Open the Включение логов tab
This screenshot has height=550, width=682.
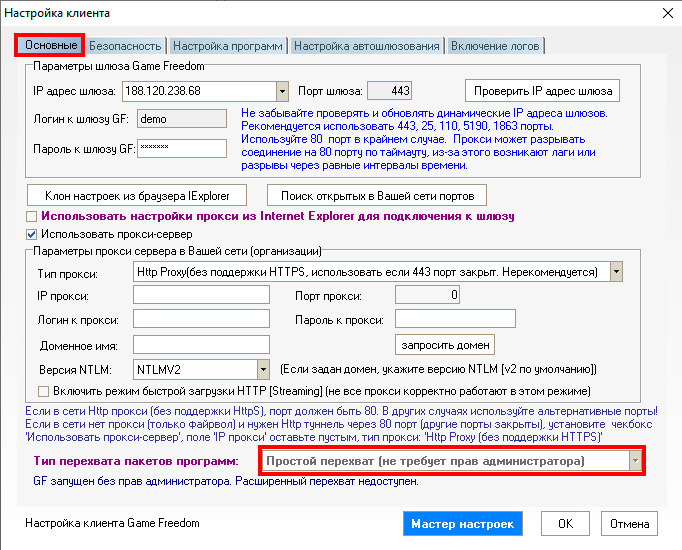pyautogui.click(x=495, y=46)
